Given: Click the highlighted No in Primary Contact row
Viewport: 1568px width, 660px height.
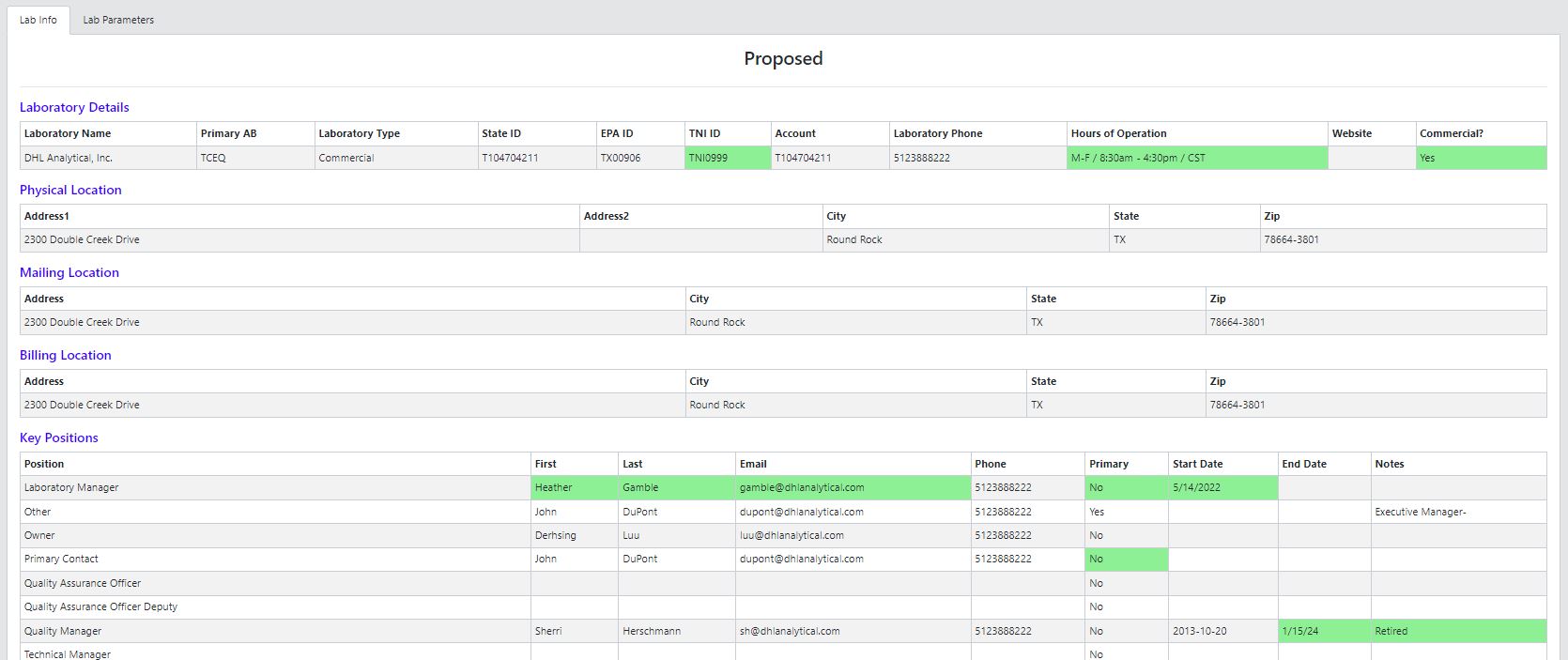Looking at the screenshot, I should click(1127, 560).
